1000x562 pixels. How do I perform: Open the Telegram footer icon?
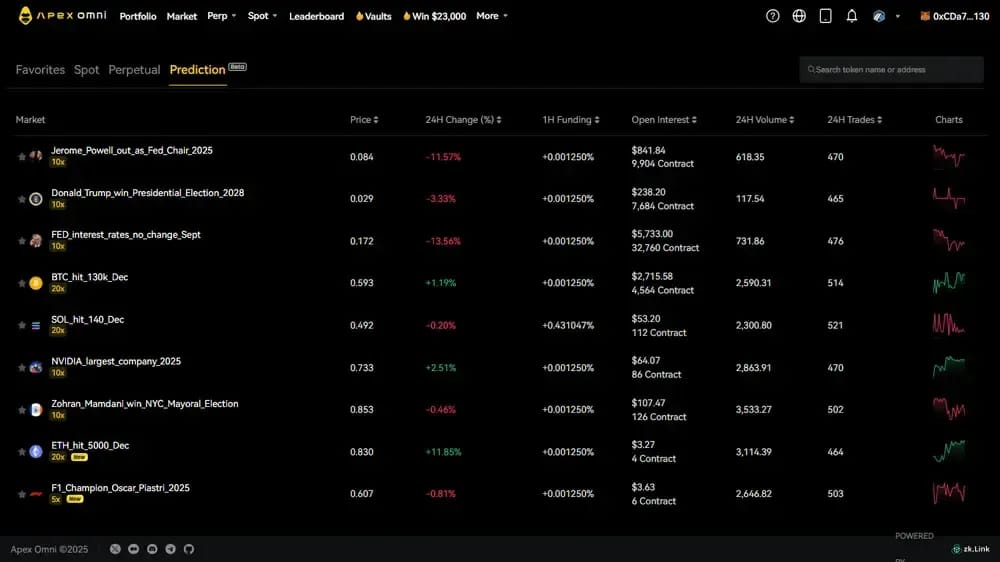click(170, 549)
